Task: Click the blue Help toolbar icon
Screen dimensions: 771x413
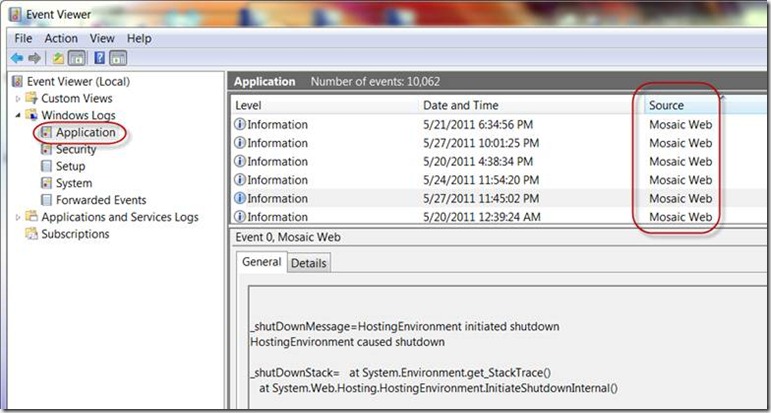Action: click(99, 58)
